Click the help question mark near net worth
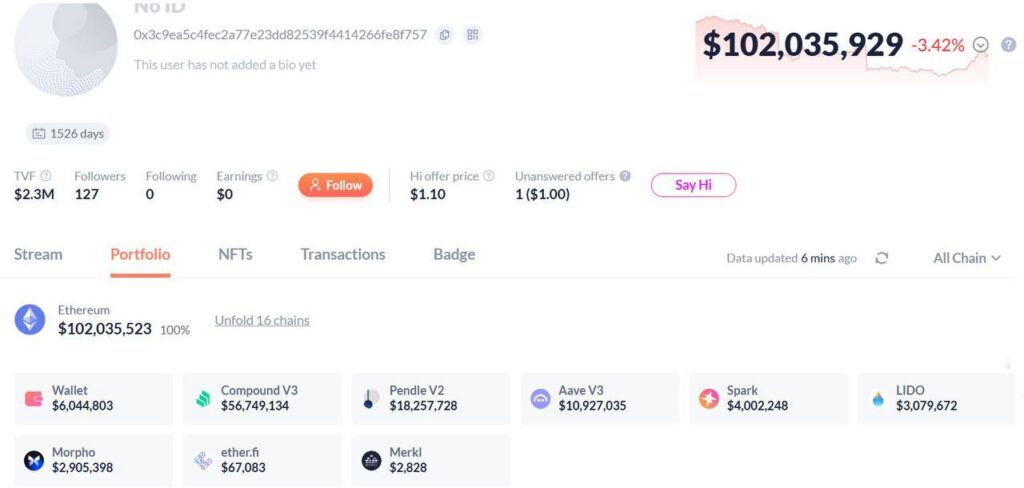The image size is (1024, 488). pos(1008,45)
